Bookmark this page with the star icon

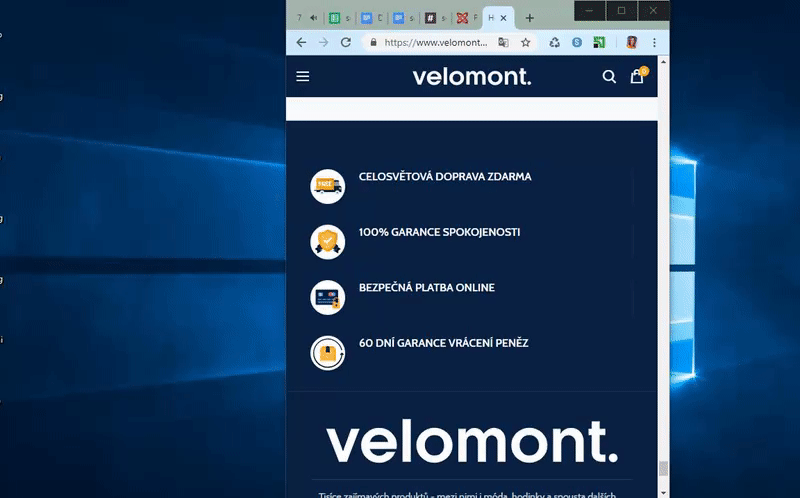click(526, 42)
